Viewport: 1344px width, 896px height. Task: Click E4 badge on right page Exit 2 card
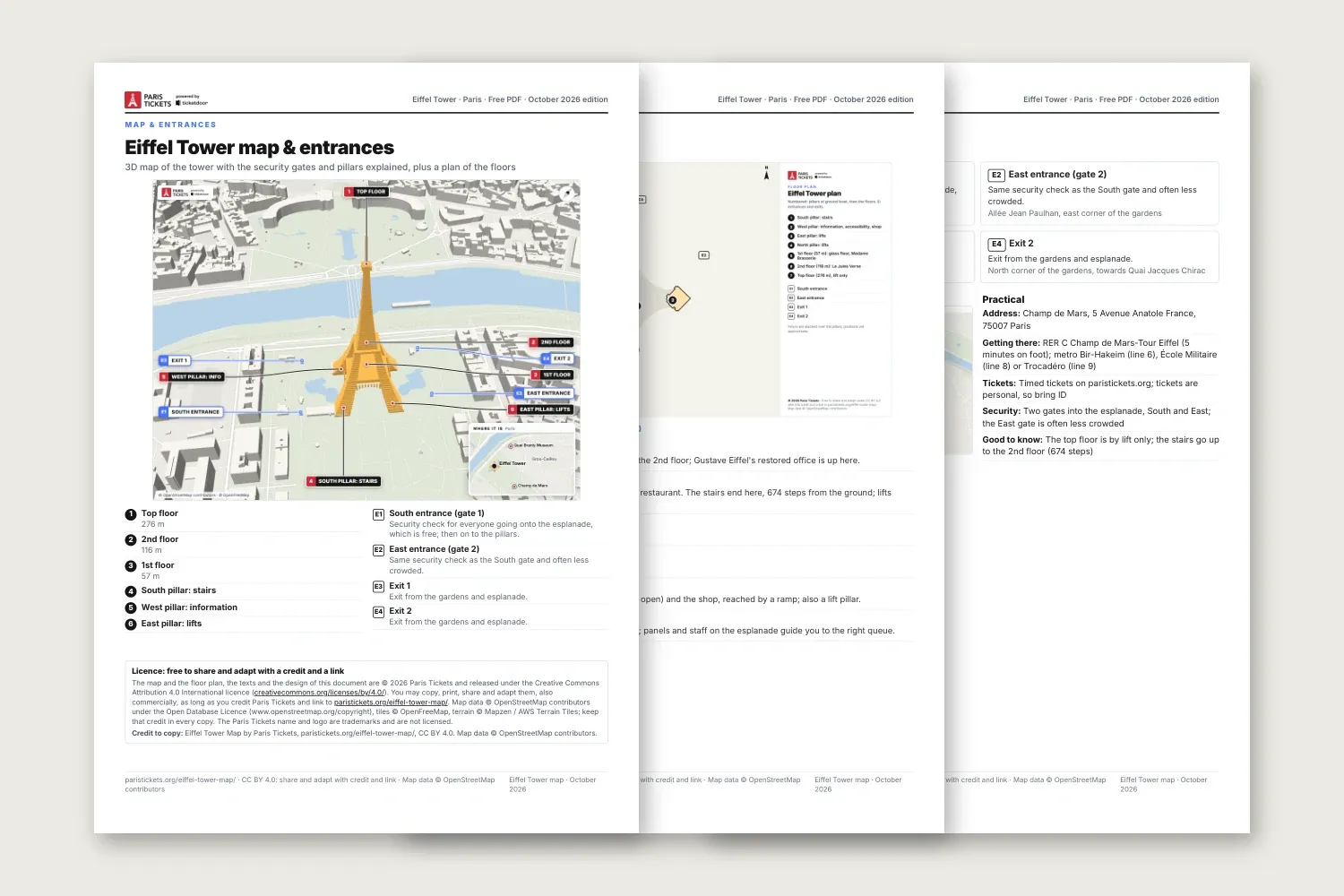(996, 244)
